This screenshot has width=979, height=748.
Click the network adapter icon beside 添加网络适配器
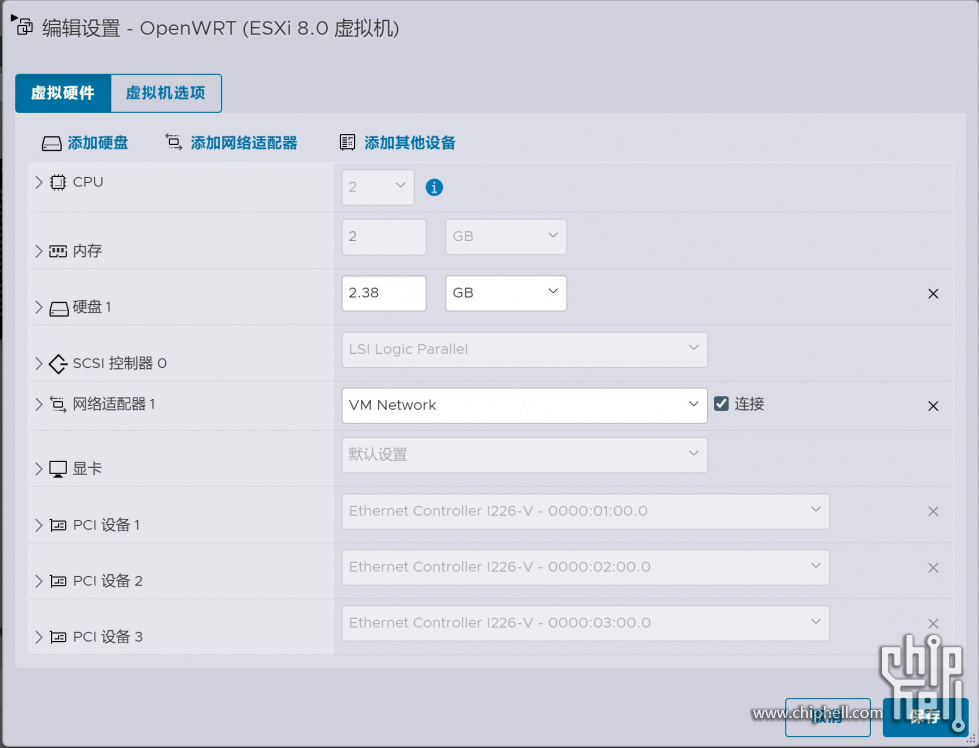[174, 142]
